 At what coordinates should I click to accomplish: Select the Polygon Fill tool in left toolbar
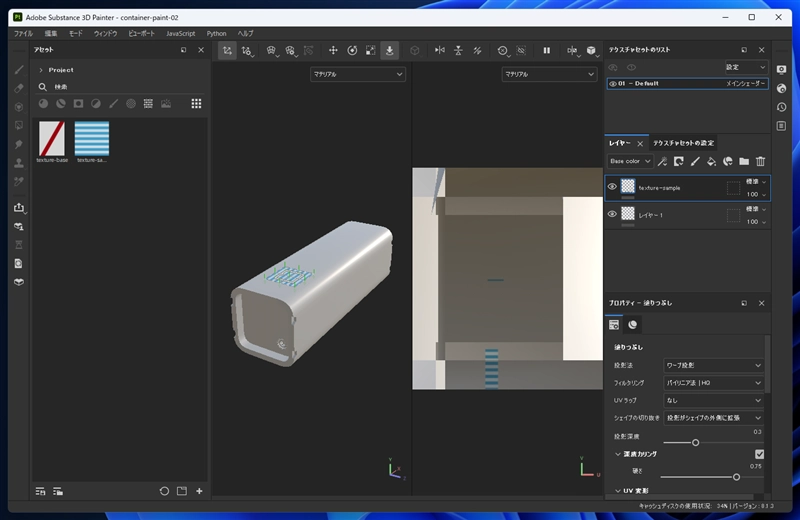(19, 126)
